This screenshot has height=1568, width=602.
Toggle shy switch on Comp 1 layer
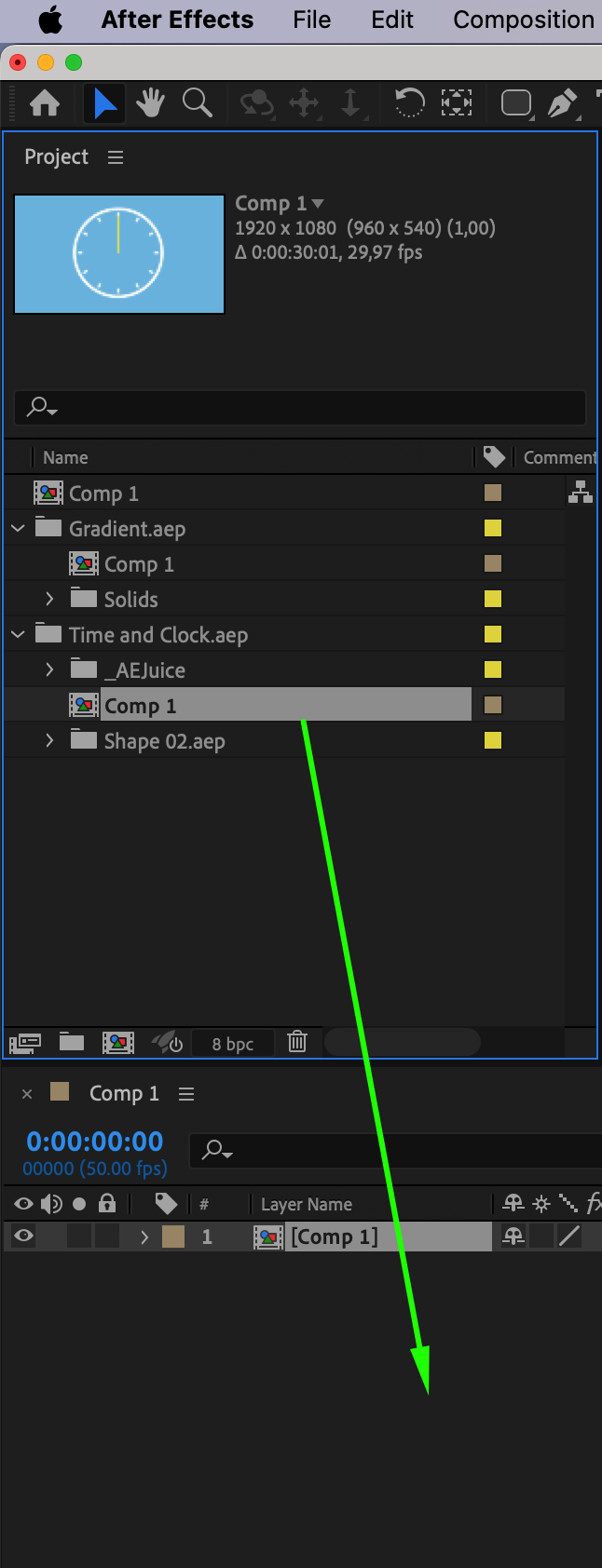(513, 1237)
